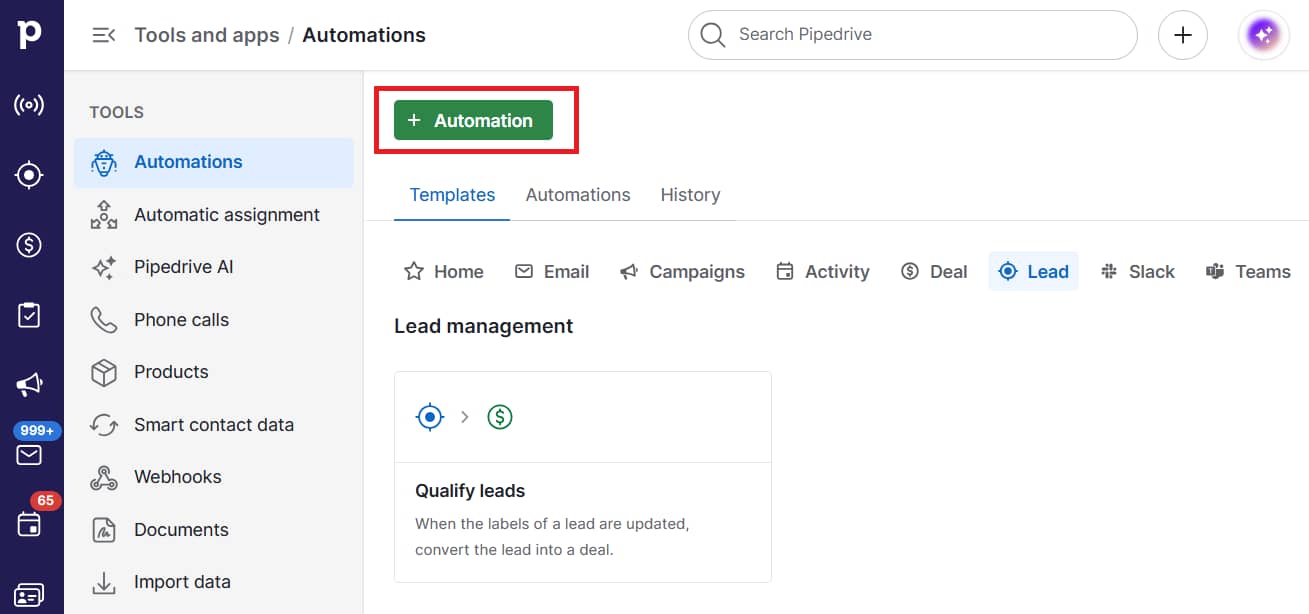Filter templates by Slack category
Viewport: 1309px width, 614px height.
click(x=1138, y=271)
